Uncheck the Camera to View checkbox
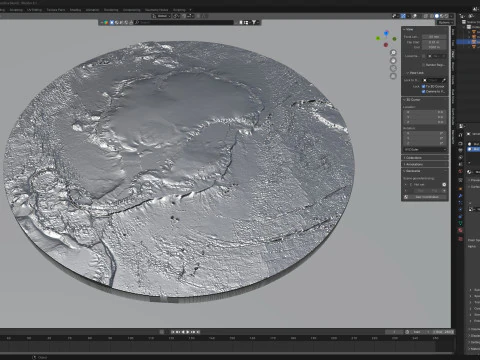This screenshot has width=480, height=360. point(424,91)
